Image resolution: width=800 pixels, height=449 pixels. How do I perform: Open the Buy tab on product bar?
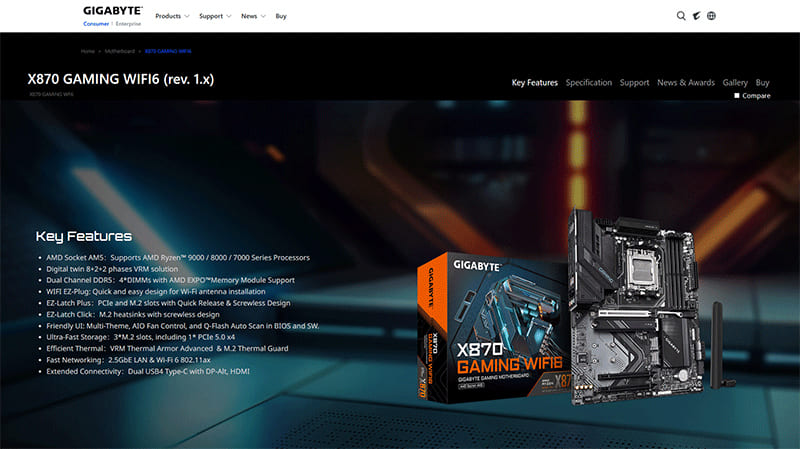(762, 83)
